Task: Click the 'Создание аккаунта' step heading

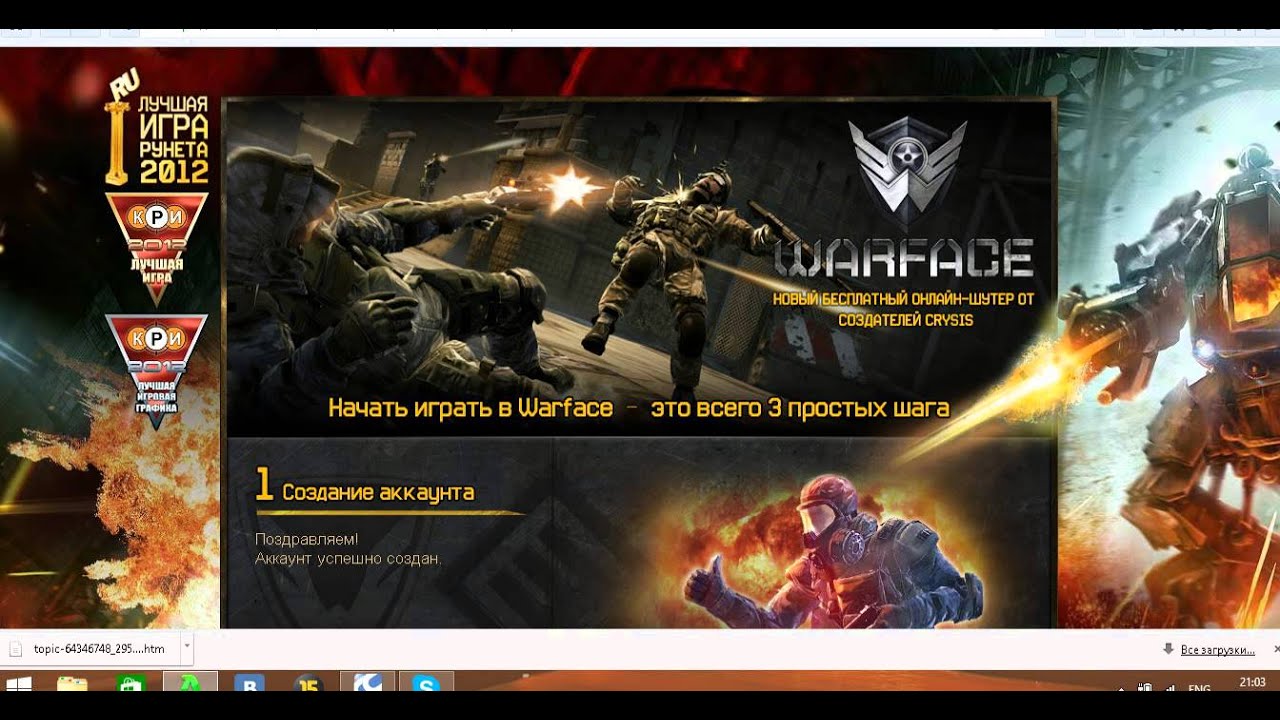Action: pyautogui.click(x=378, y=492)
